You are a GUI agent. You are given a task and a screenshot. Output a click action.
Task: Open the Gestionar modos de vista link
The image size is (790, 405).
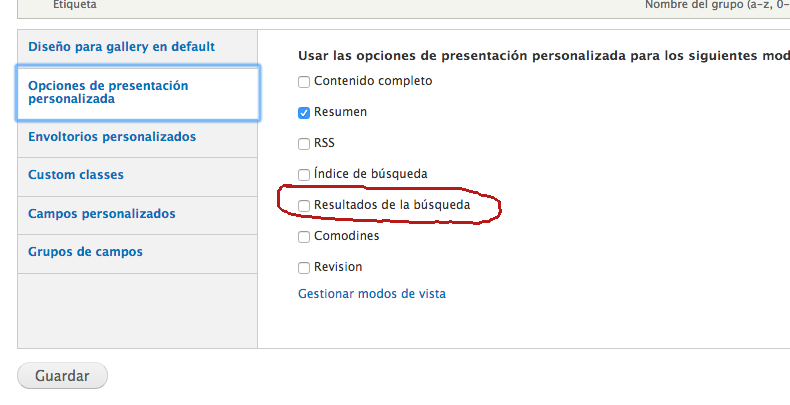tap(372, 294)
